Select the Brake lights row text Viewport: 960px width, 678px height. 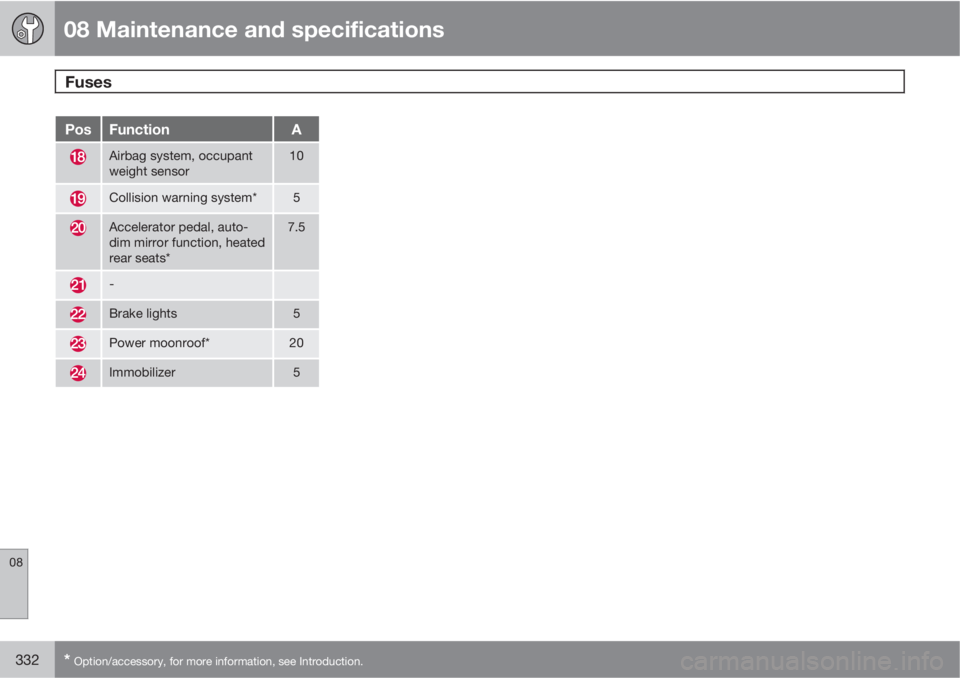click(143, 314)
